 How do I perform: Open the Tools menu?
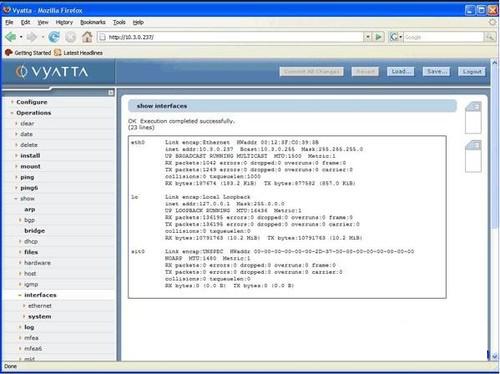click(119, 22)
